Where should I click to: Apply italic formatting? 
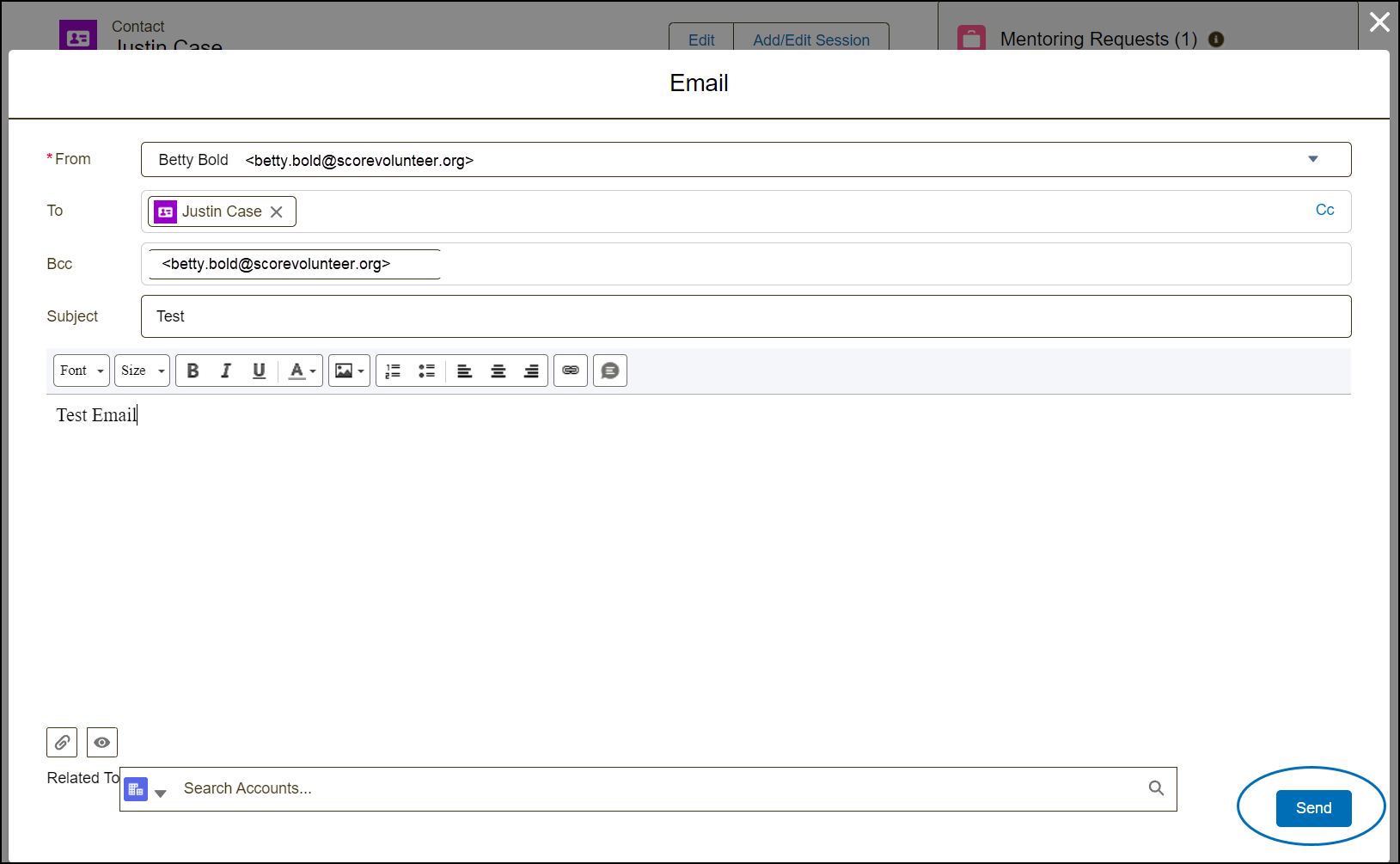[226, 371]
